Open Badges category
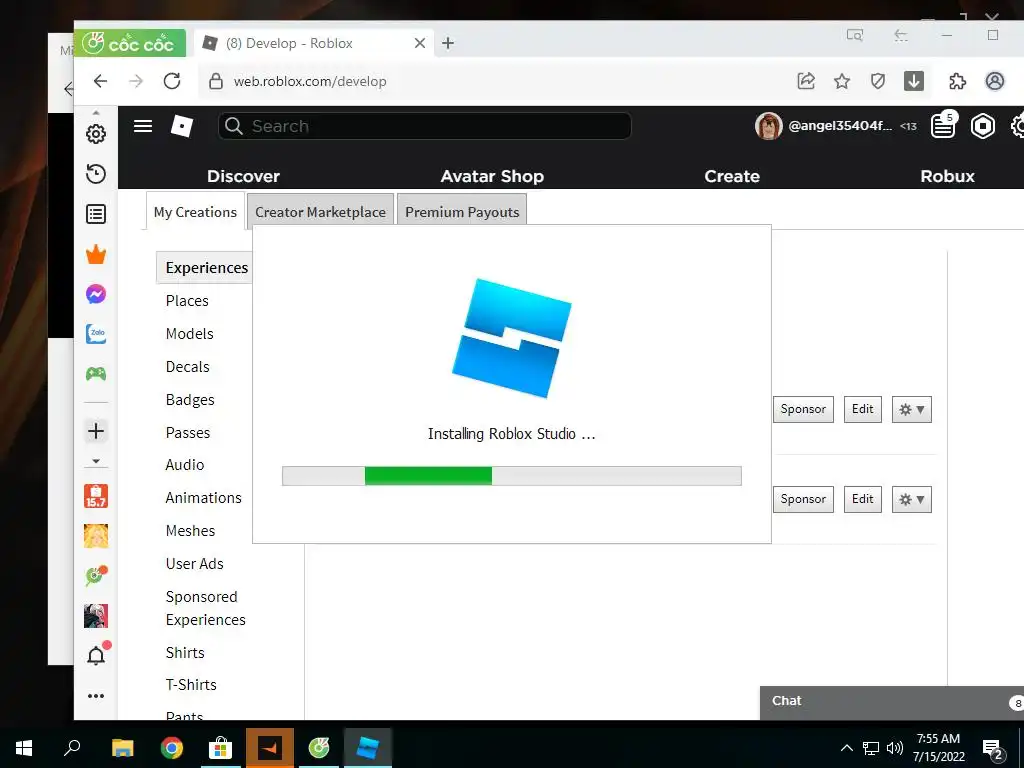The width and height of the screenshot is (1024, 768). click(x=190, y=400)
